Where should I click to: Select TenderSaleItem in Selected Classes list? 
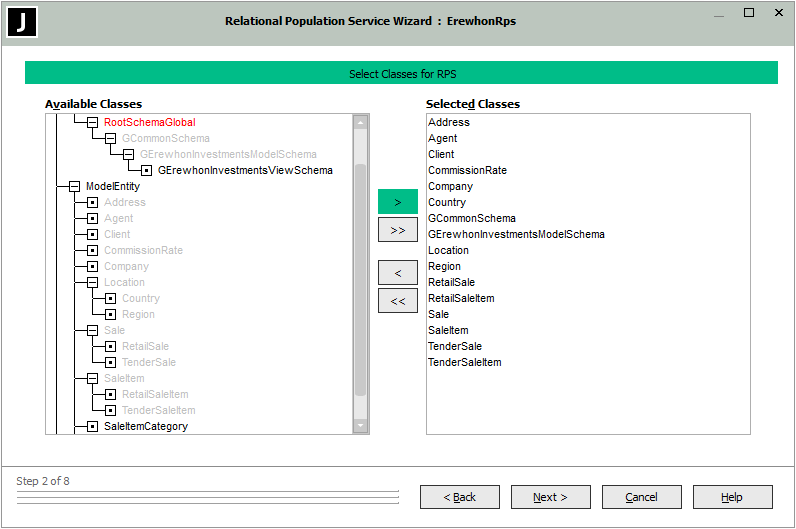click(464, 363)
